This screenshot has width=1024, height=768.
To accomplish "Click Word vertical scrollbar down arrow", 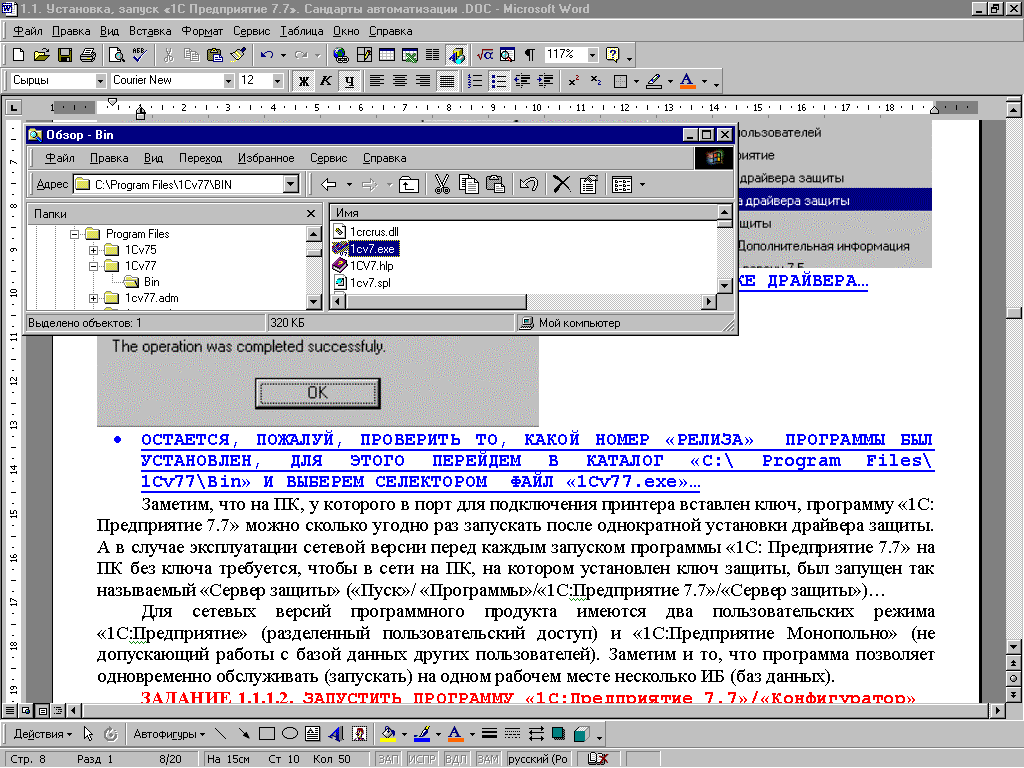I will pos(1014,647).
